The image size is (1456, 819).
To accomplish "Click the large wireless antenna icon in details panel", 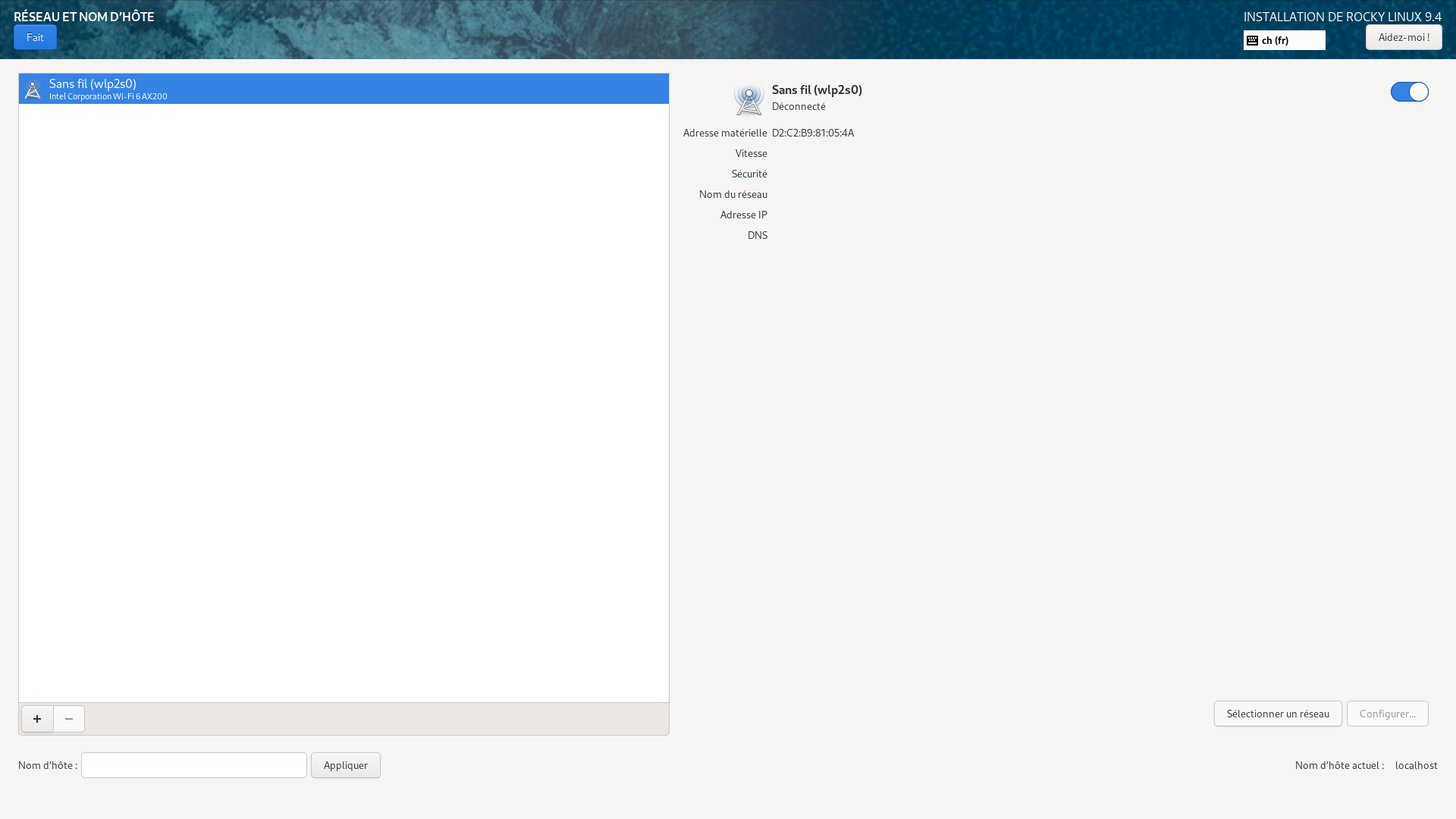I will coord(748,99).
